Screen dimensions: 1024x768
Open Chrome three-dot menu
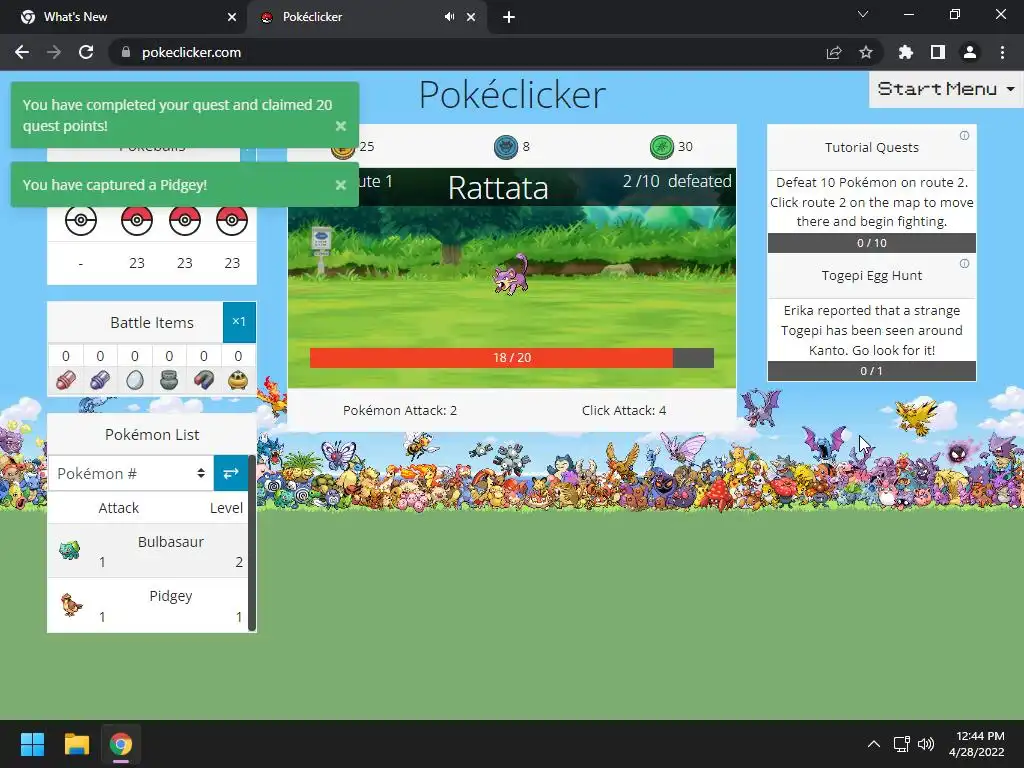(x=1002, y=52)
